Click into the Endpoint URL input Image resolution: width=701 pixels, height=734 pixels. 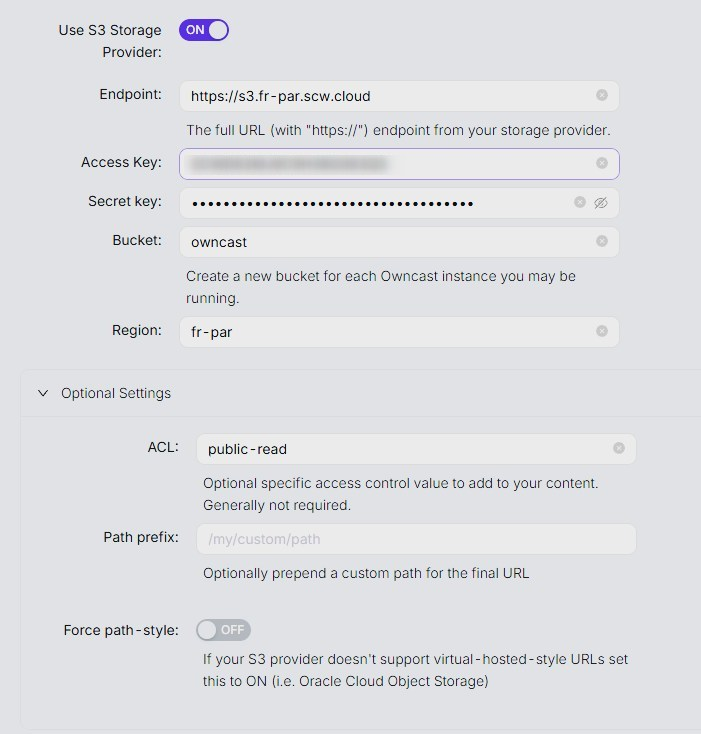click(x=385, y=96)
